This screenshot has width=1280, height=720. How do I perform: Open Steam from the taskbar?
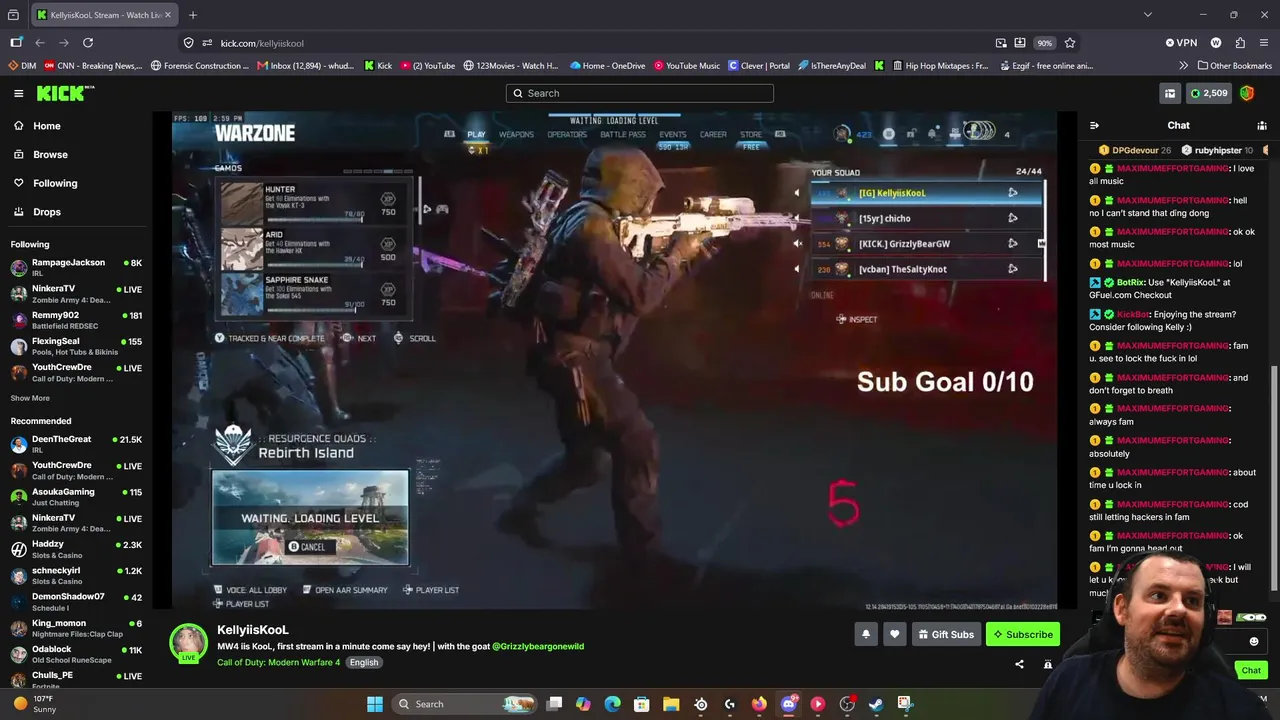[x=875, y=704]
